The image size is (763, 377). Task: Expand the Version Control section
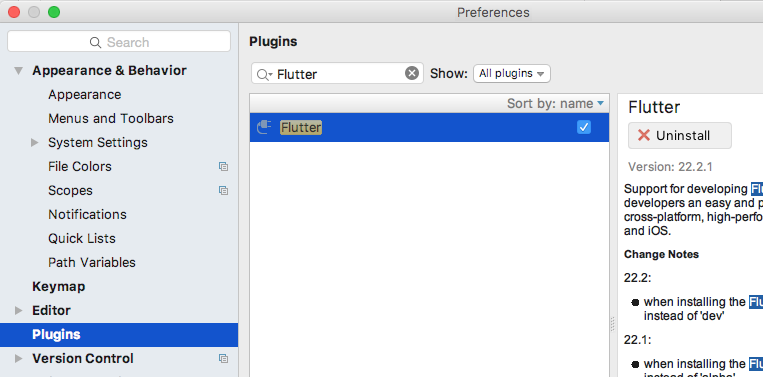[x=18, y=359]
